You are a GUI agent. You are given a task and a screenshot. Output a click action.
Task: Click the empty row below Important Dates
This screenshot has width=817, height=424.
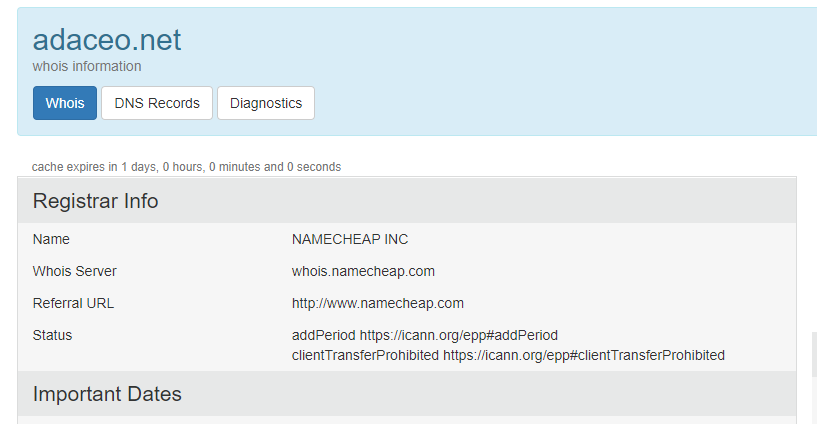pyautogui.click(x=400, y=420)
